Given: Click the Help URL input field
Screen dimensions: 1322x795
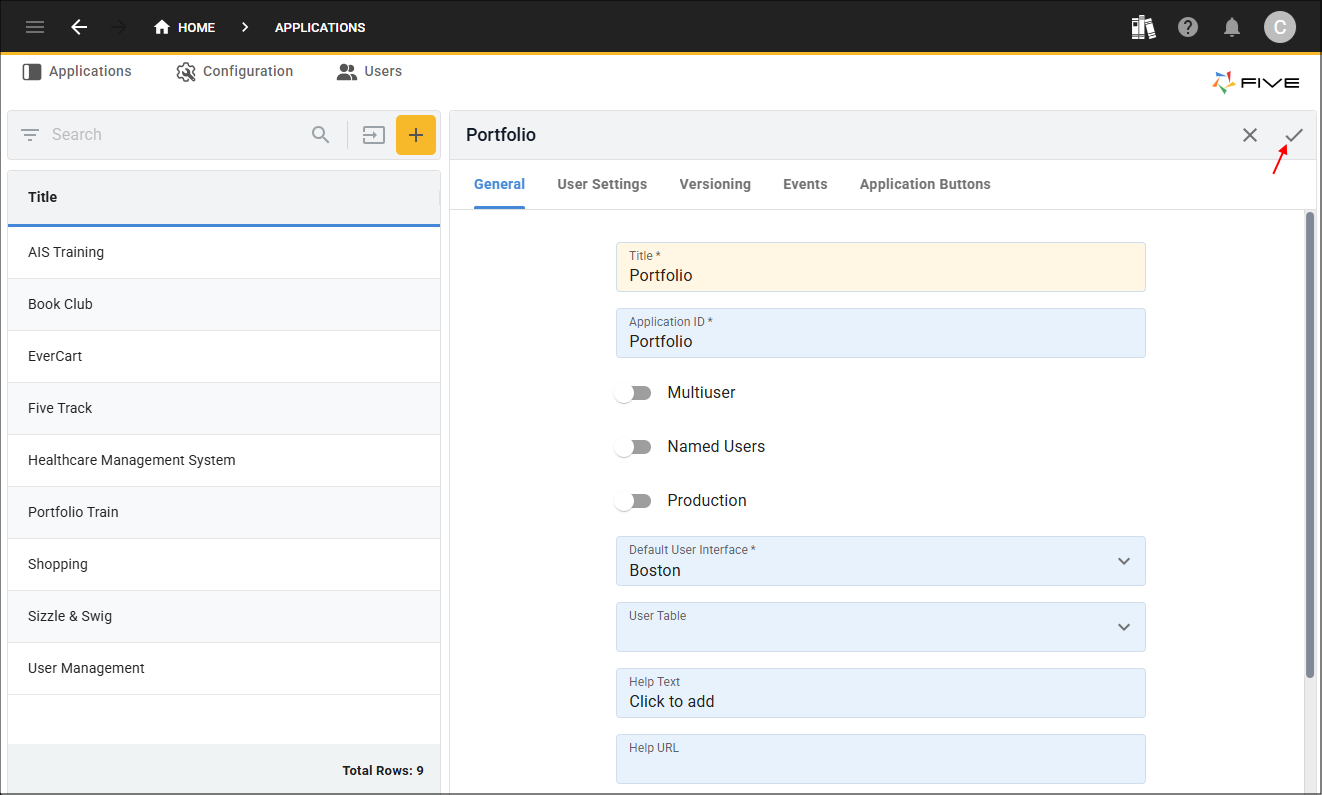Looking at the screenshot, I should (x=880, y=765).
